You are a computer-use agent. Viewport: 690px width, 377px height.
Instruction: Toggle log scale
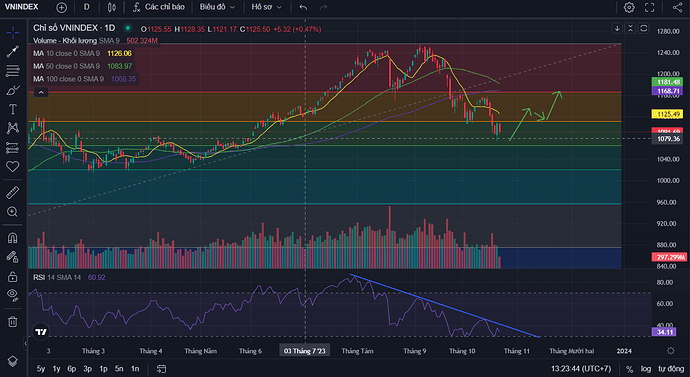tap(646, 369)
